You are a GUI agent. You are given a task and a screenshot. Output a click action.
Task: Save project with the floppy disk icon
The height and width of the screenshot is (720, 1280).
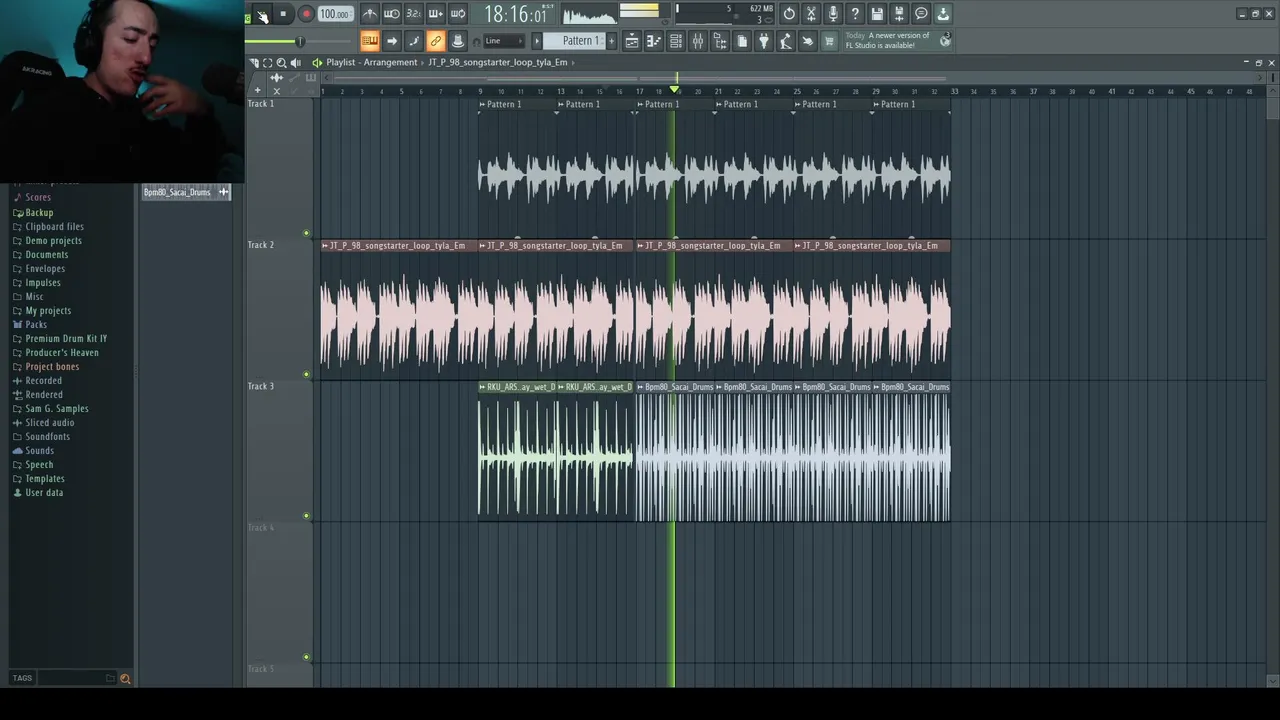click(x=877, y=14)
